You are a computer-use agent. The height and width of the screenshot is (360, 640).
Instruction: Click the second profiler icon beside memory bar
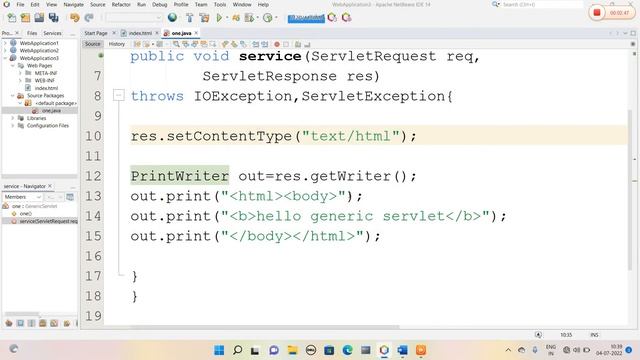pos(347,18)
